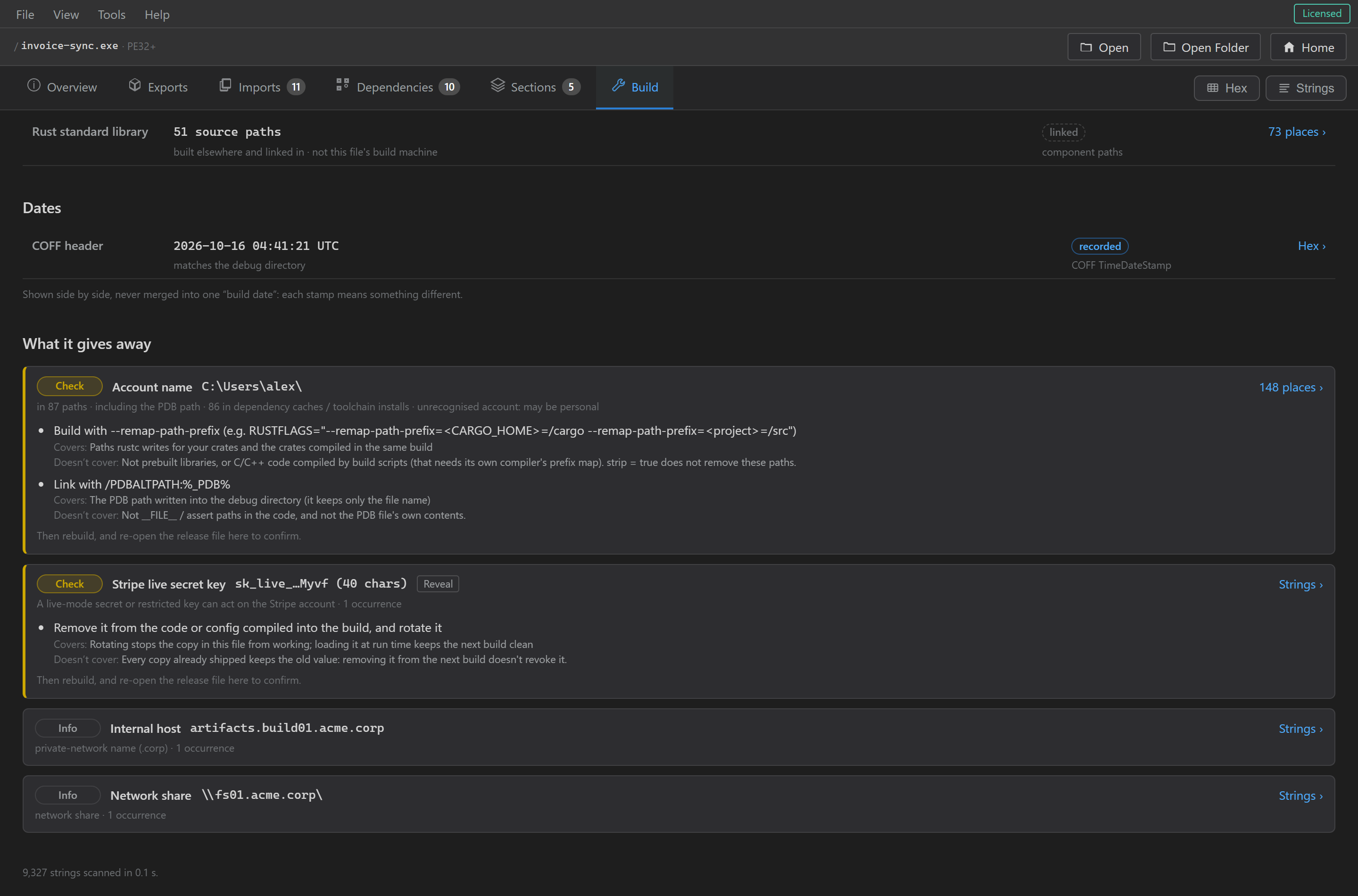Click the Open Folder button folder icon
Viewport: 1358px width, 896px height.
point(1169,48)
